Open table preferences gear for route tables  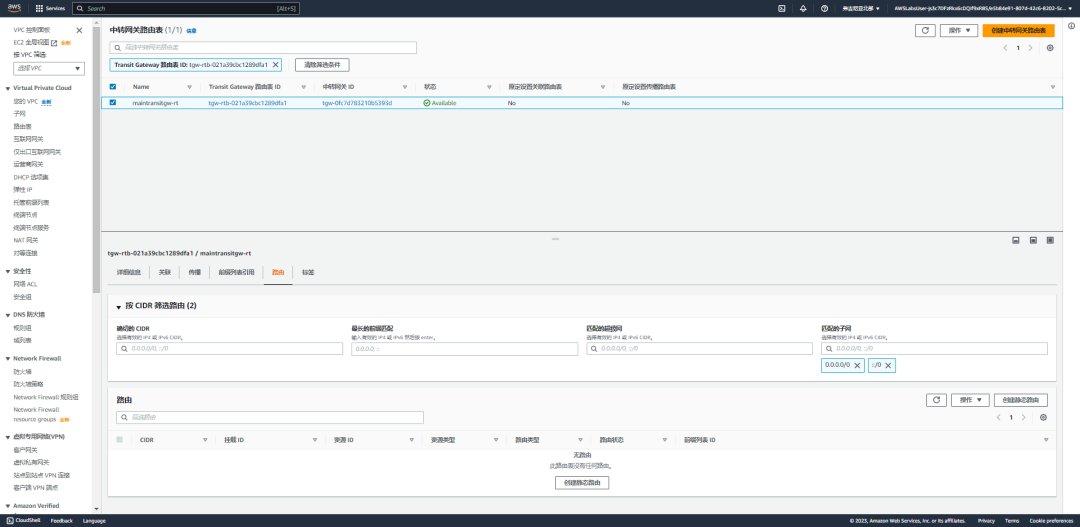click(1050, 48)
